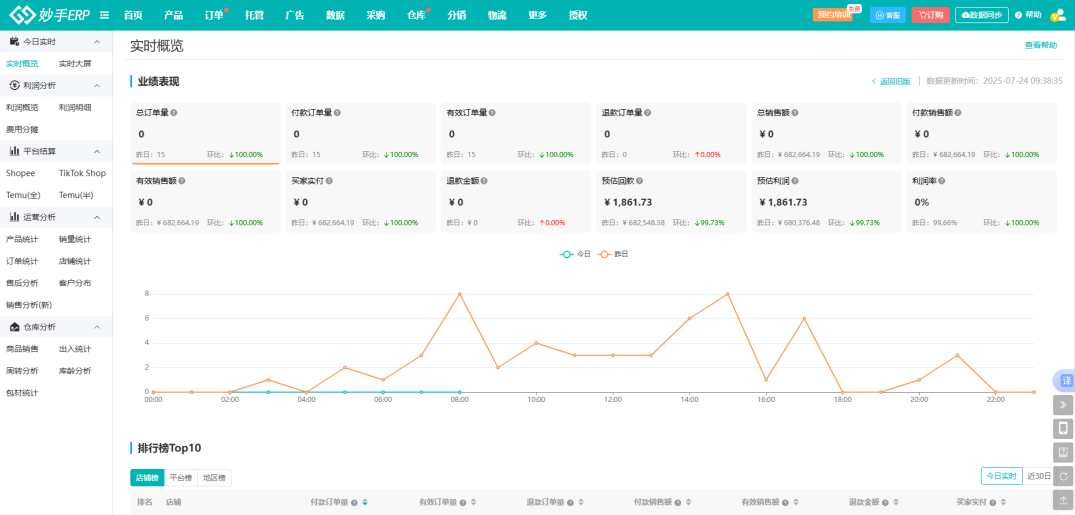Click 昨日 data point at 08:00
Screen dimensions: 1075x515
point(459,294)
